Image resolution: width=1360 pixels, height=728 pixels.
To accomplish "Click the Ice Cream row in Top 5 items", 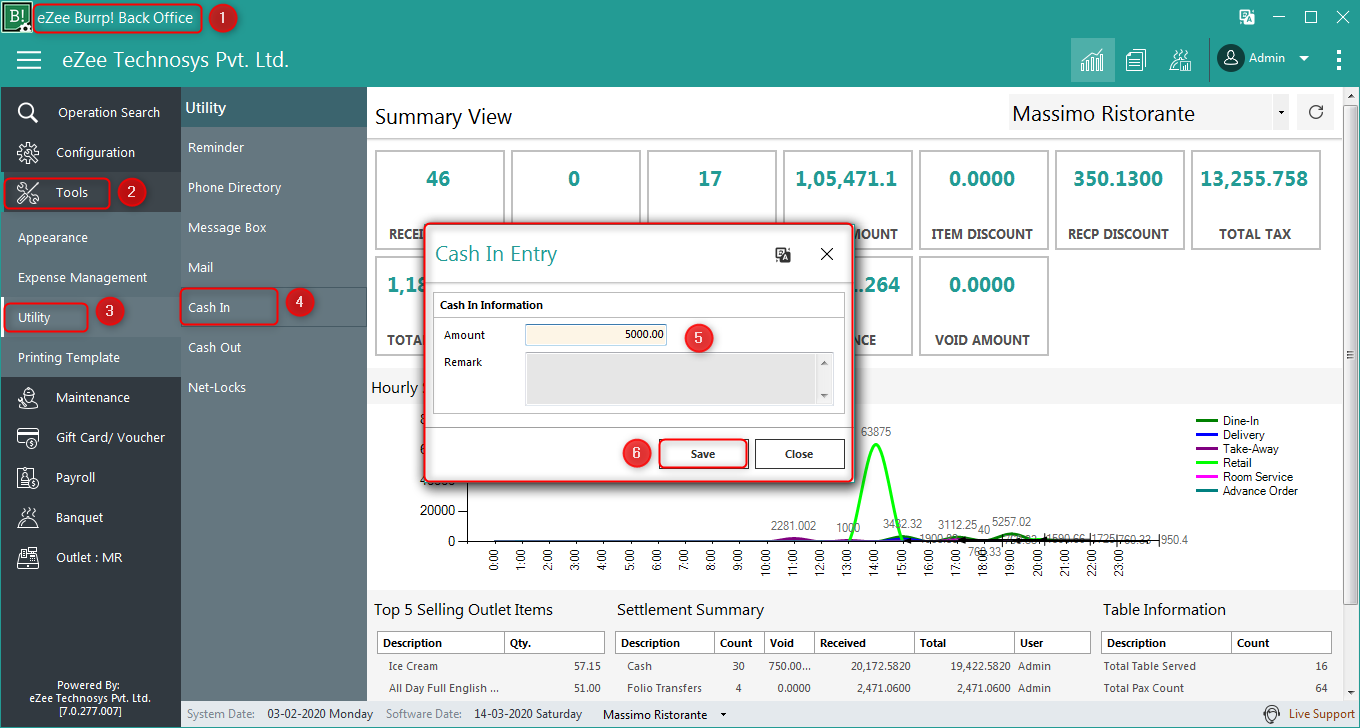I will tap(491, 666).
